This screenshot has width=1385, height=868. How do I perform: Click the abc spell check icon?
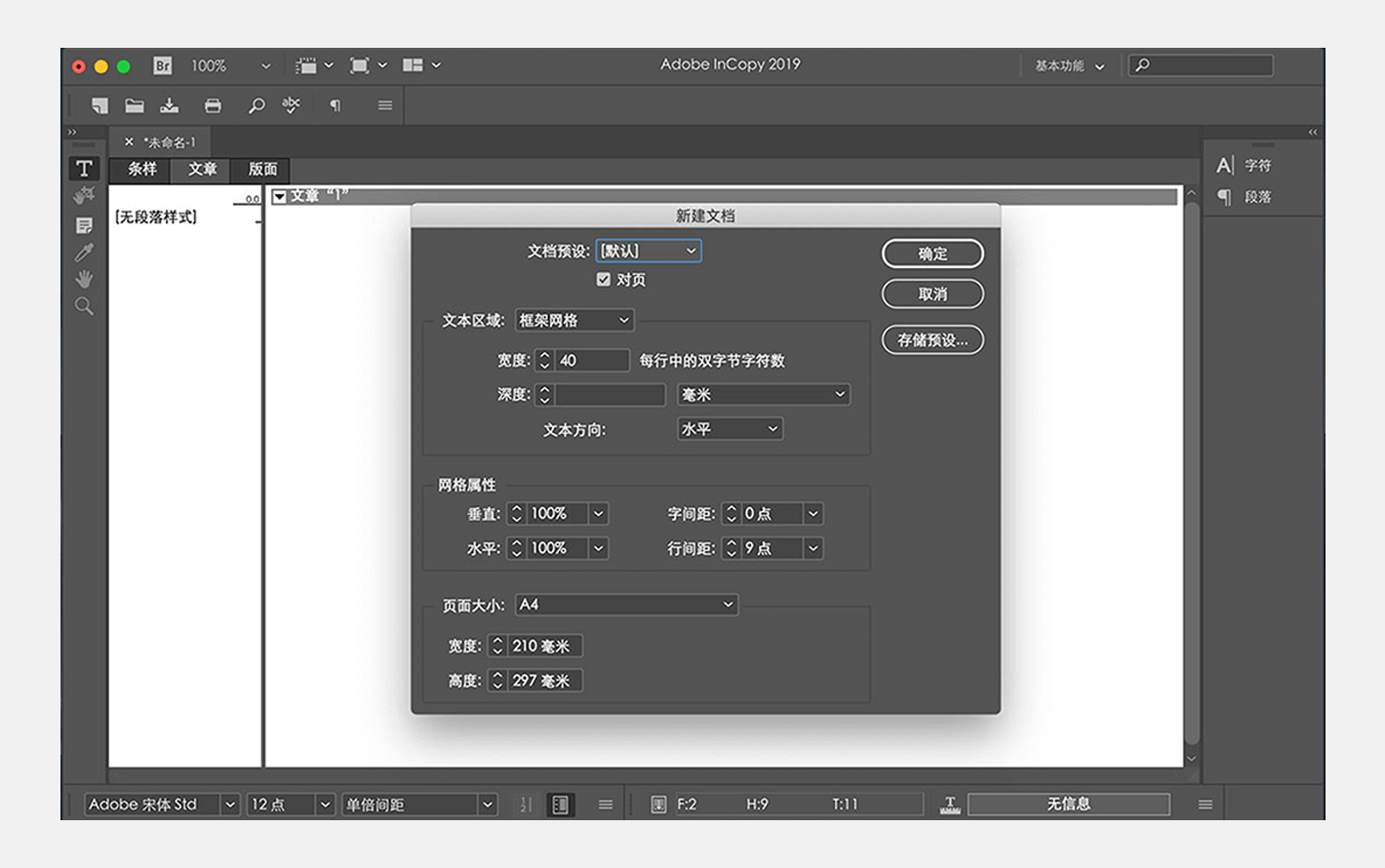pos(291,105)
